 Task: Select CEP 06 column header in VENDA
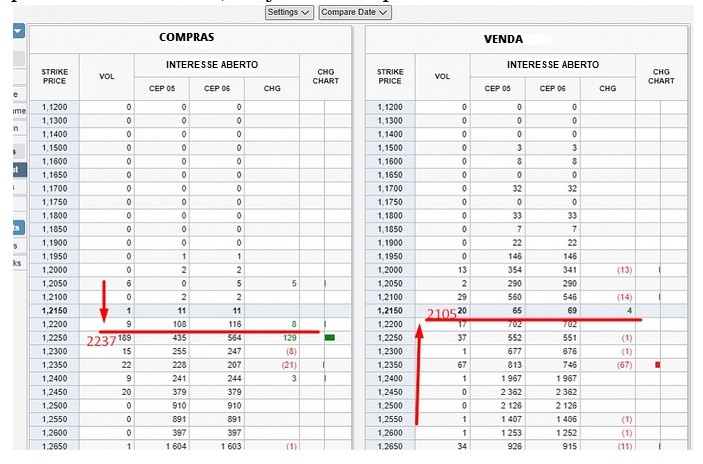pos(553,88)
